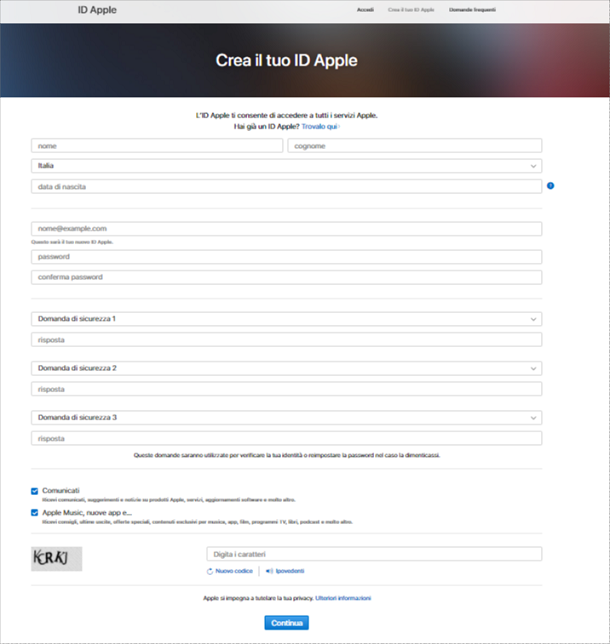610x644 pixels.
Task: Click the date of birth info icon
Action: click(550, 186)
